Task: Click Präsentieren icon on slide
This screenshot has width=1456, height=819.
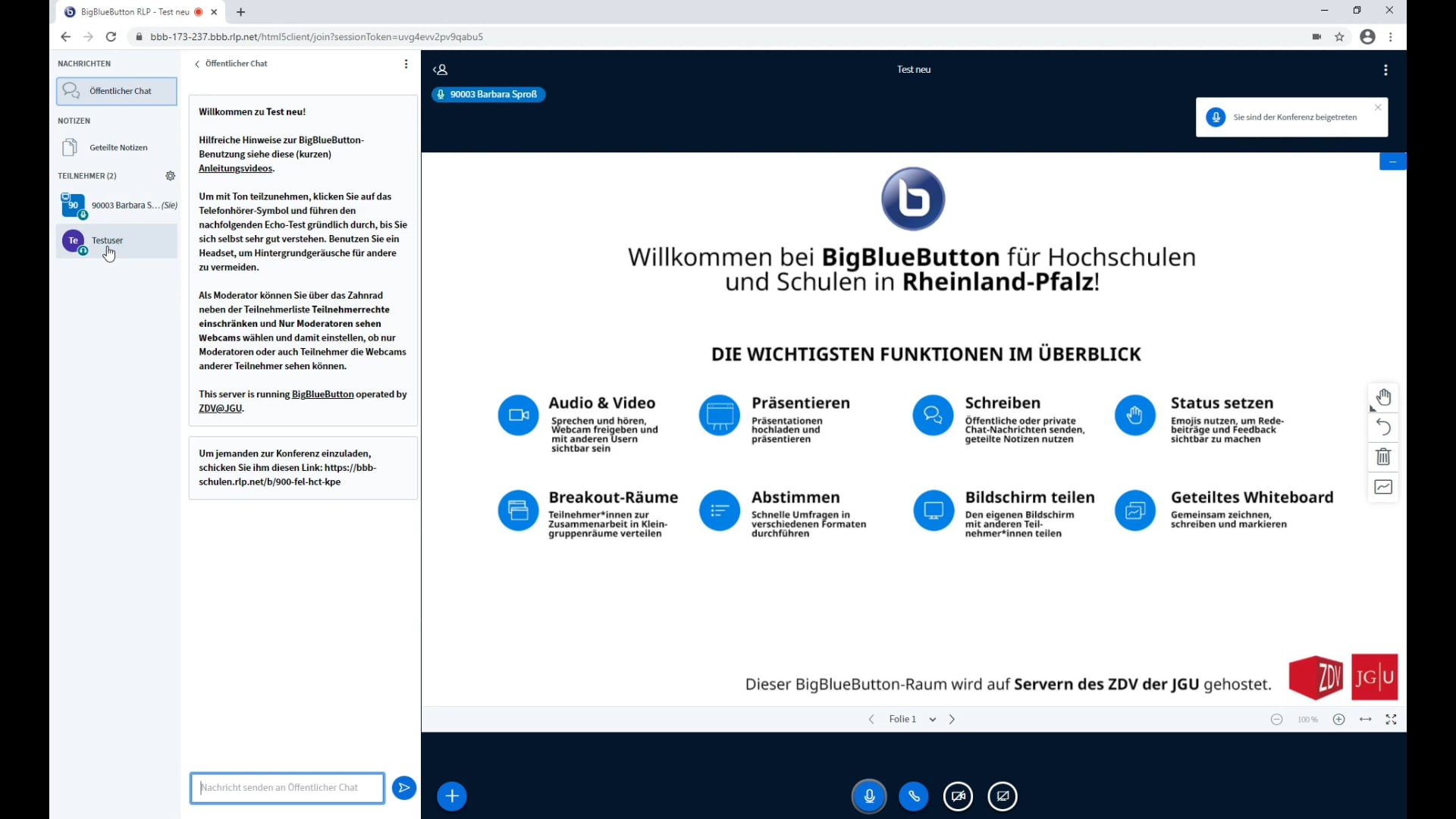Action: (720, 416)
